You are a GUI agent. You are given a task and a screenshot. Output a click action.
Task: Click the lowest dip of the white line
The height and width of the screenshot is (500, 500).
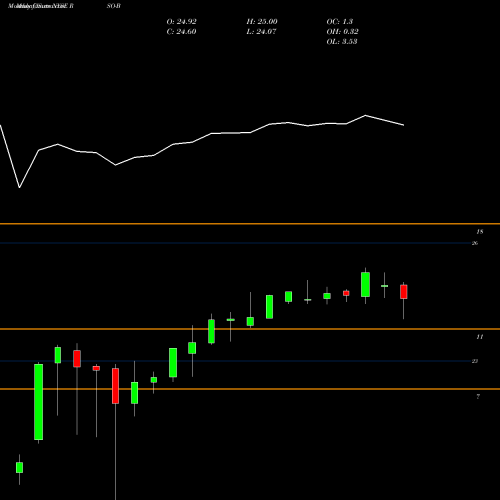point(19,188)
